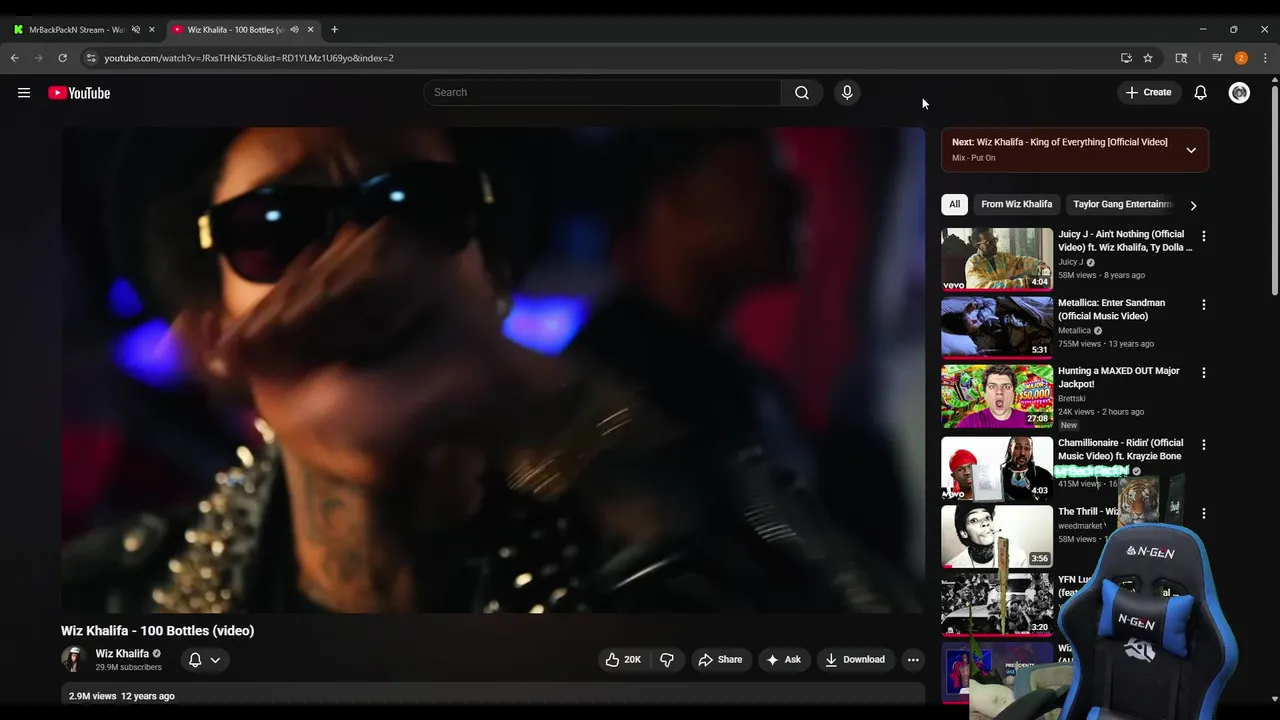Like the video with thumbs up
The height and width of the screenshot is (720, 1280).
pos(623,660)
